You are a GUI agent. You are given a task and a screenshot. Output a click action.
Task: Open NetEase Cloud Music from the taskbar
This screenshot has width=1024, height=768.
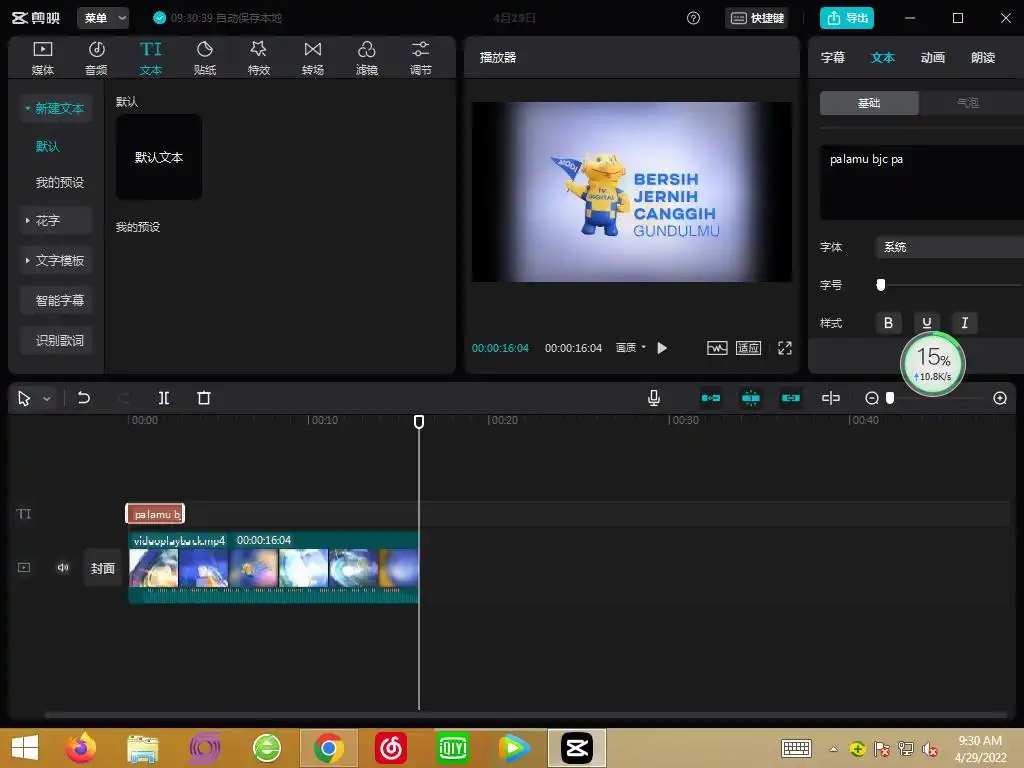(x=391, y=748)
